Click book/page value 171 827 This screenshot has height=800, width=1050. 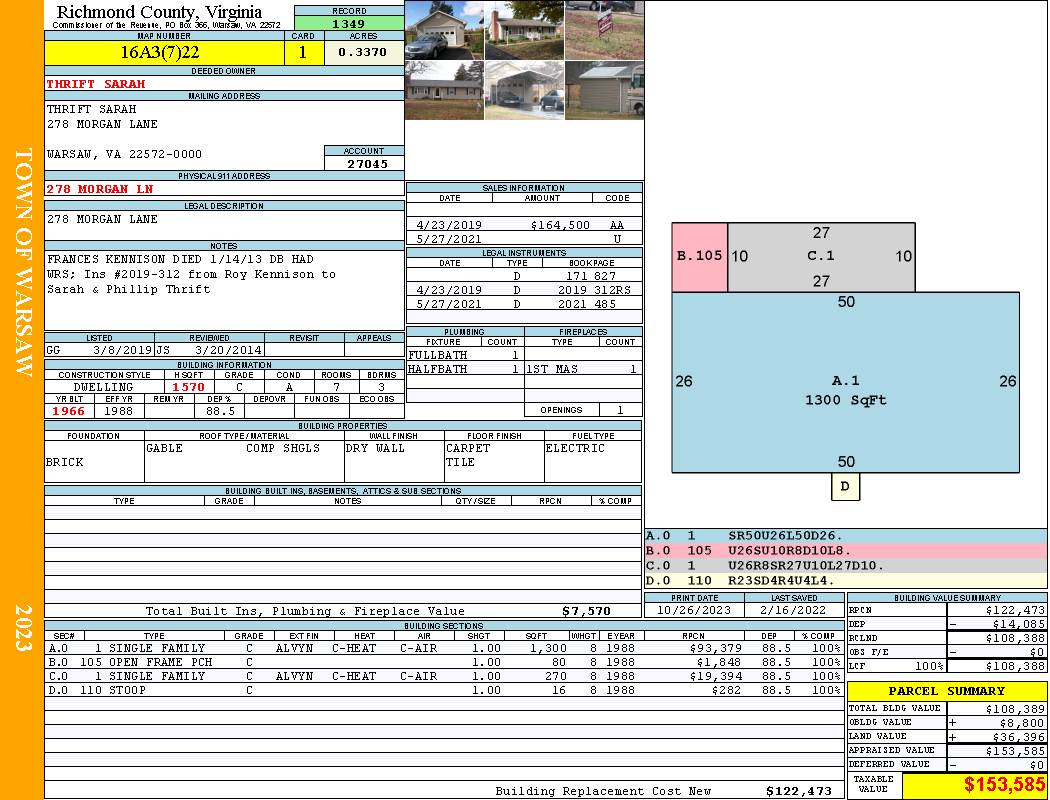(x=589, y=276)
